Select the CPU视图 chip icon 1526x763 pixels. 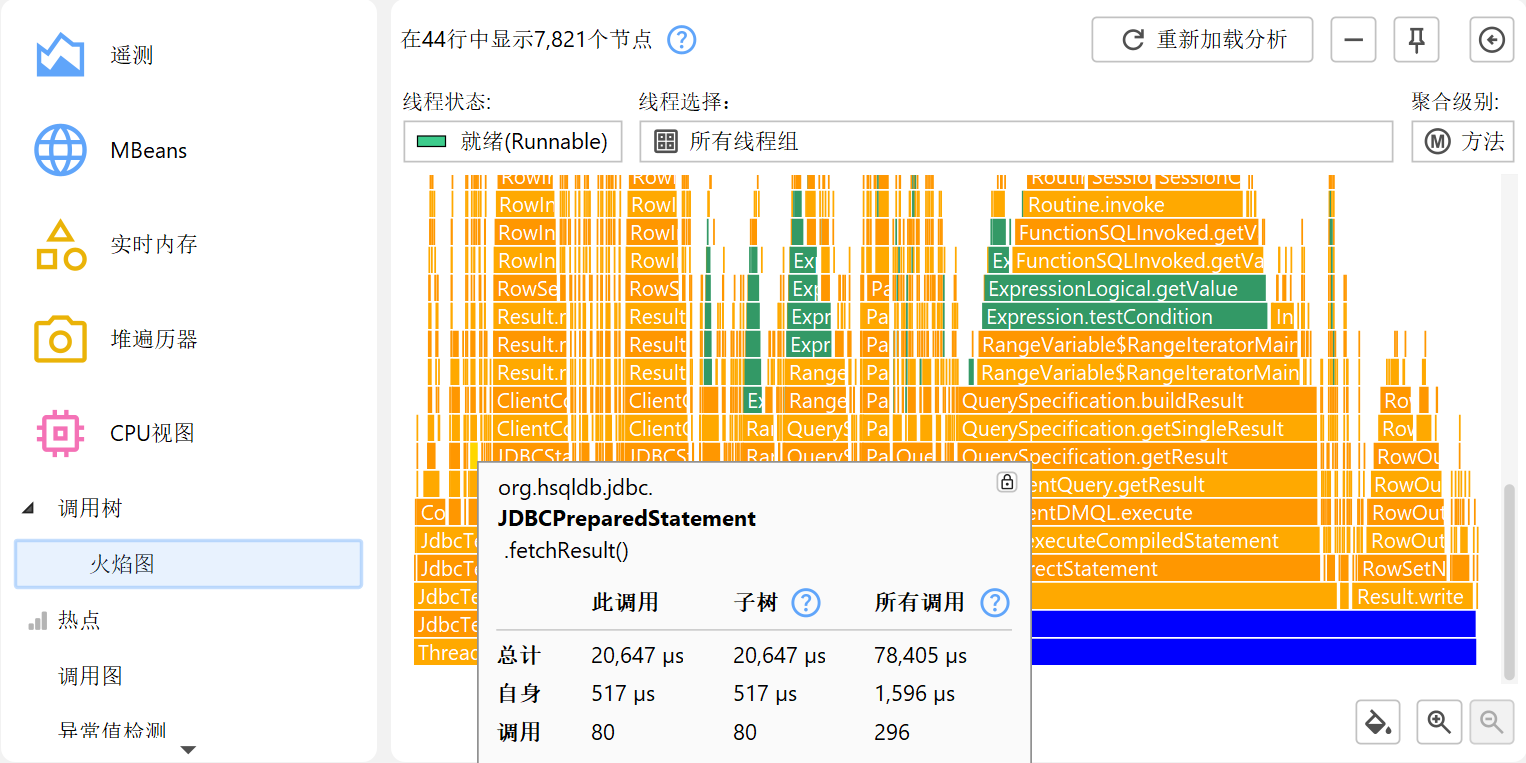(x=60, y=433)
